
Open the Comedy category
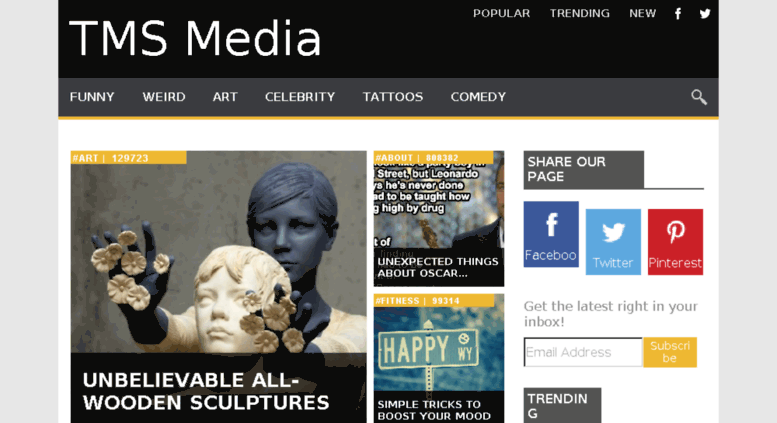pos(478,97)
